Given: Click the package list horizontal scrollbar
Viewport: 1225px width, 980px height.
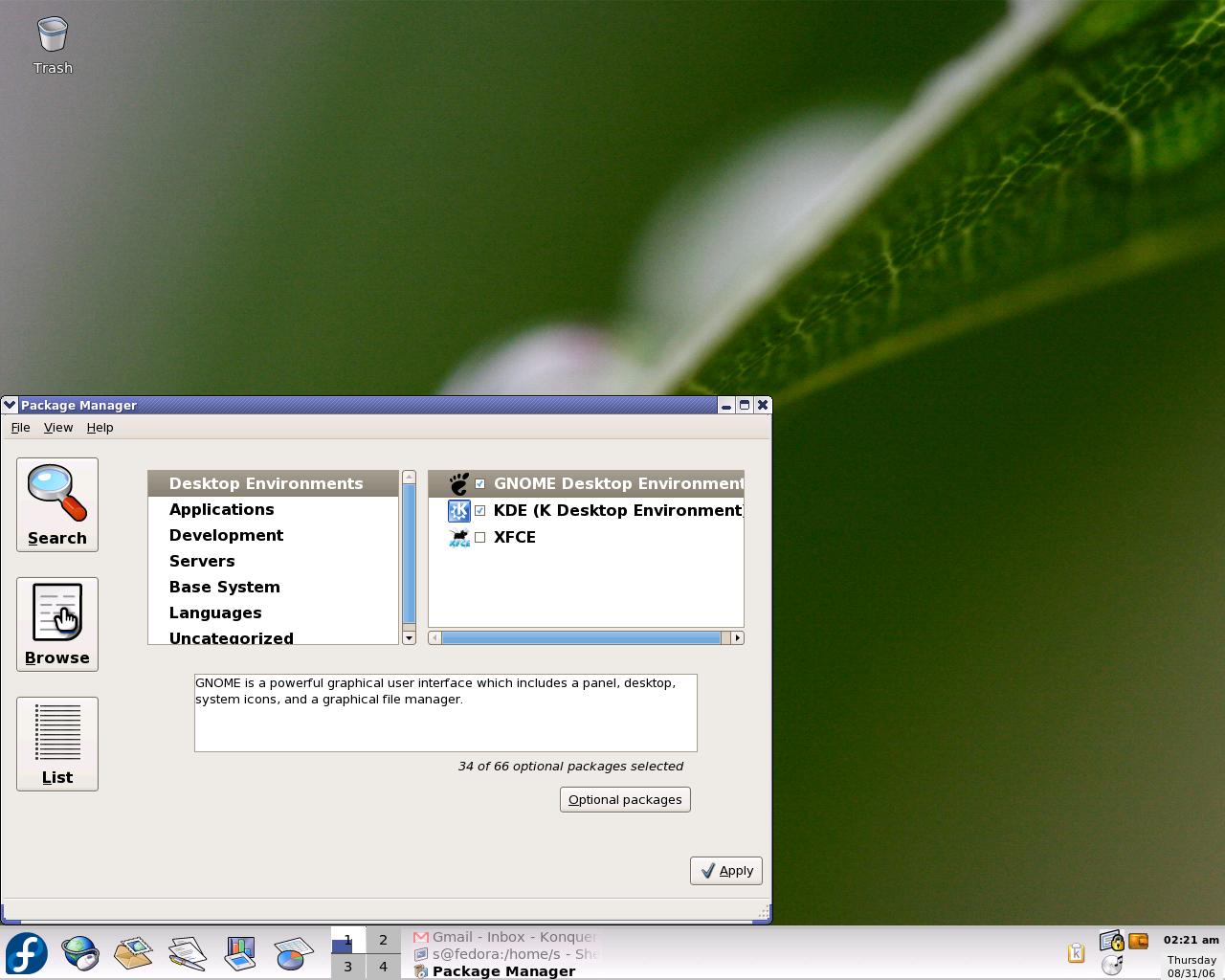Looking at the screenshot, I should (581, 637).
